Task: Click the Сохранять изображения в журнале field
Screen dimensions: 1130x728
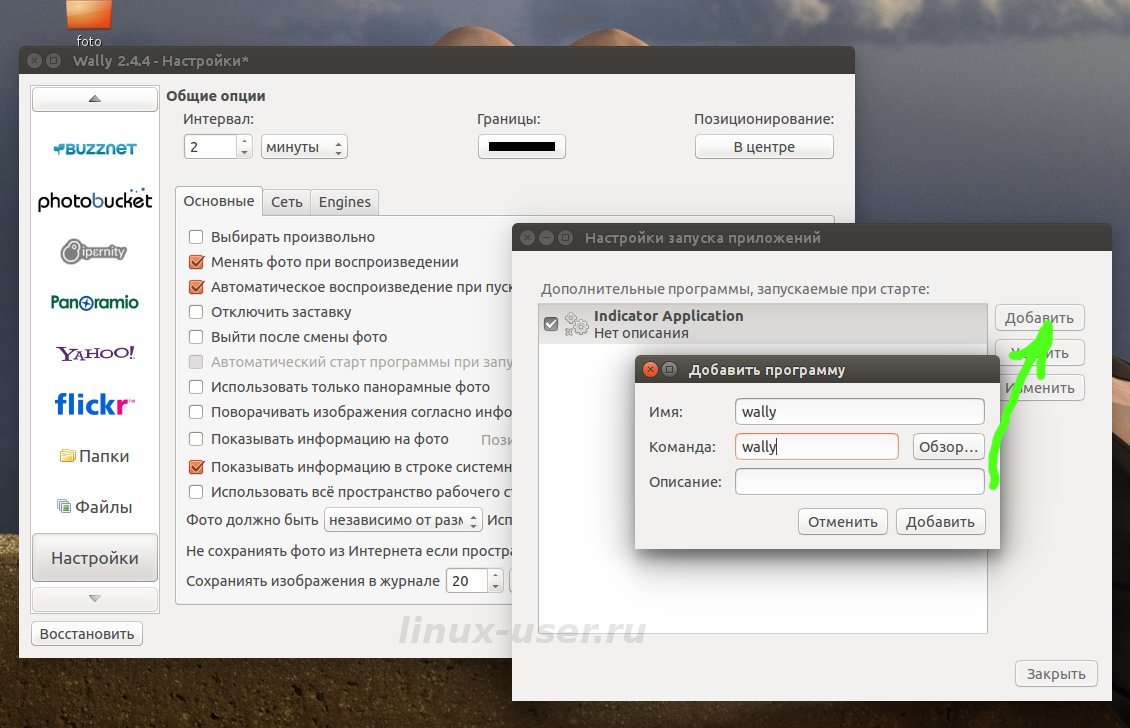Action: (467, 581)
